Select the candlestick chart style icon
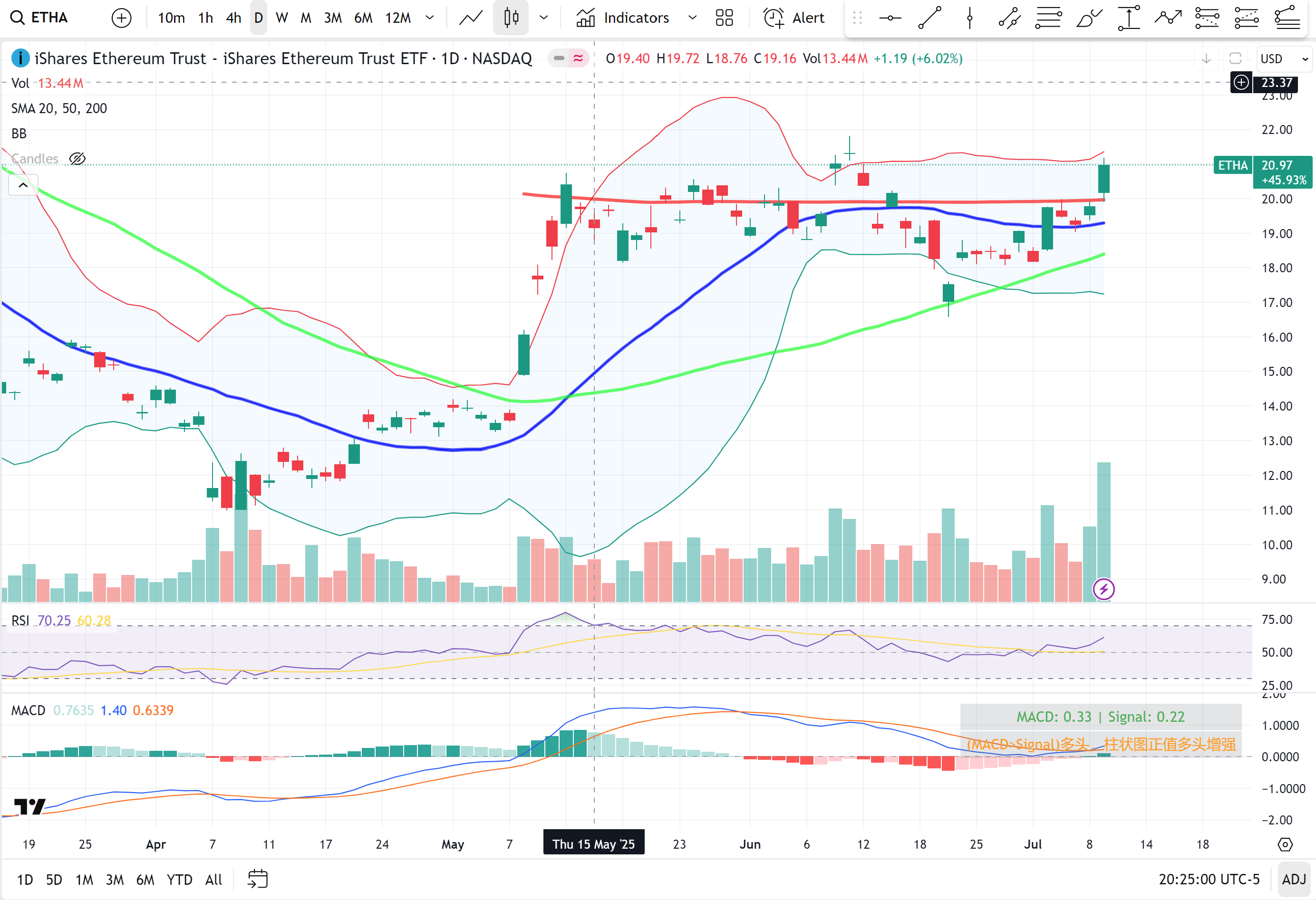 (x=511, y=18)
